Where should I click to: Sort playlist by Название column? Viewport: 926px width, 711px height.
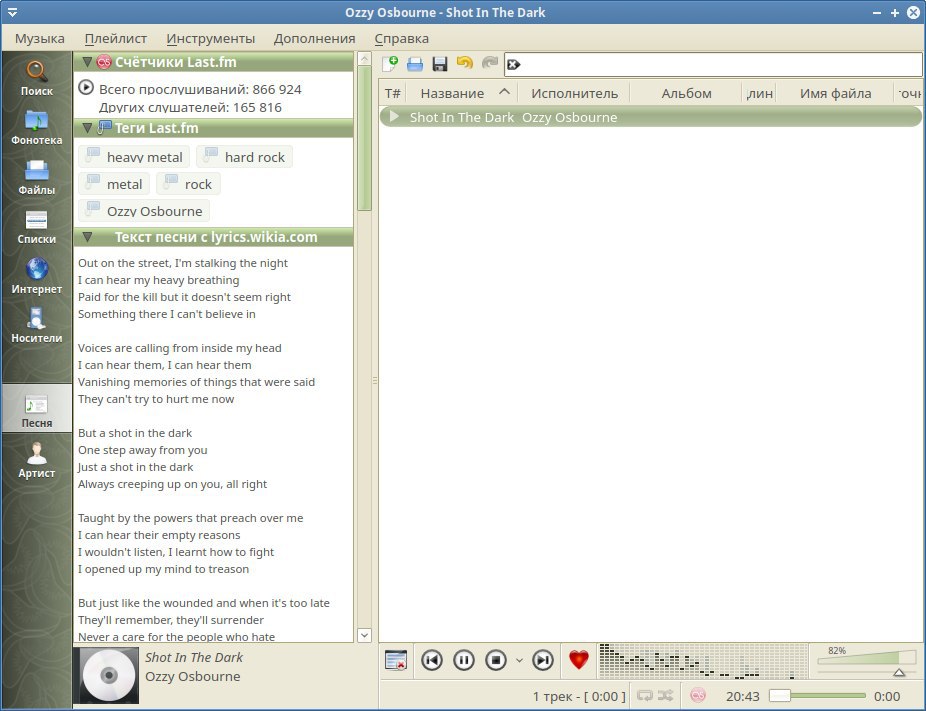[462, 93]
